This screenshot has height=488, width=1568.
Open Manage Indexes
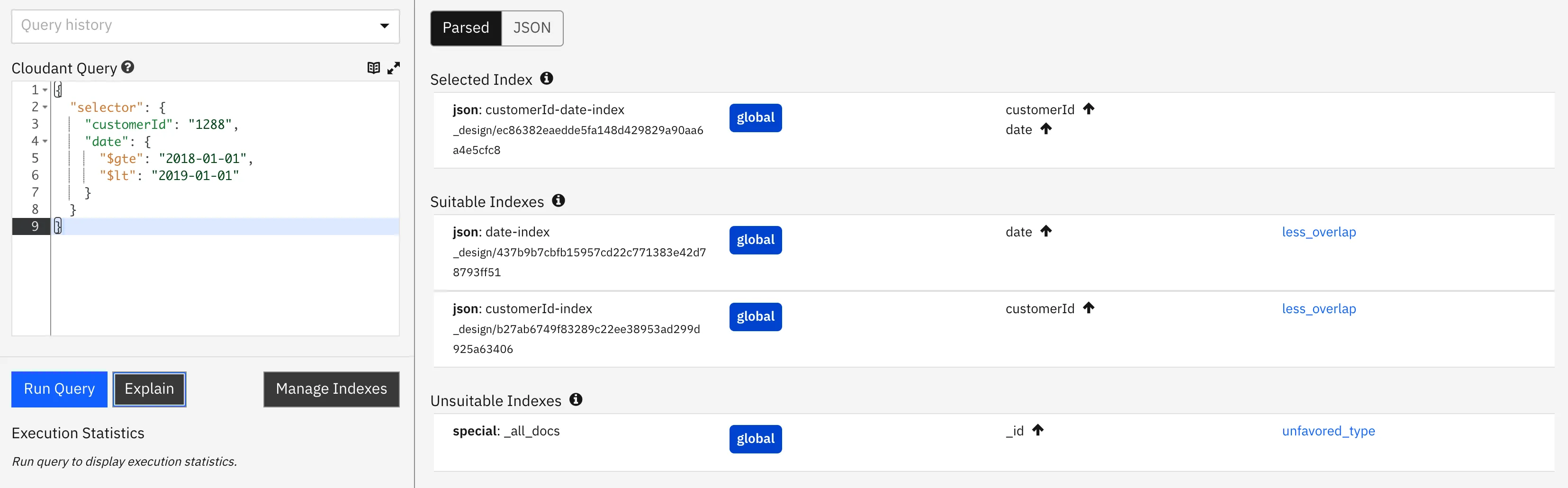click(331, 389)
